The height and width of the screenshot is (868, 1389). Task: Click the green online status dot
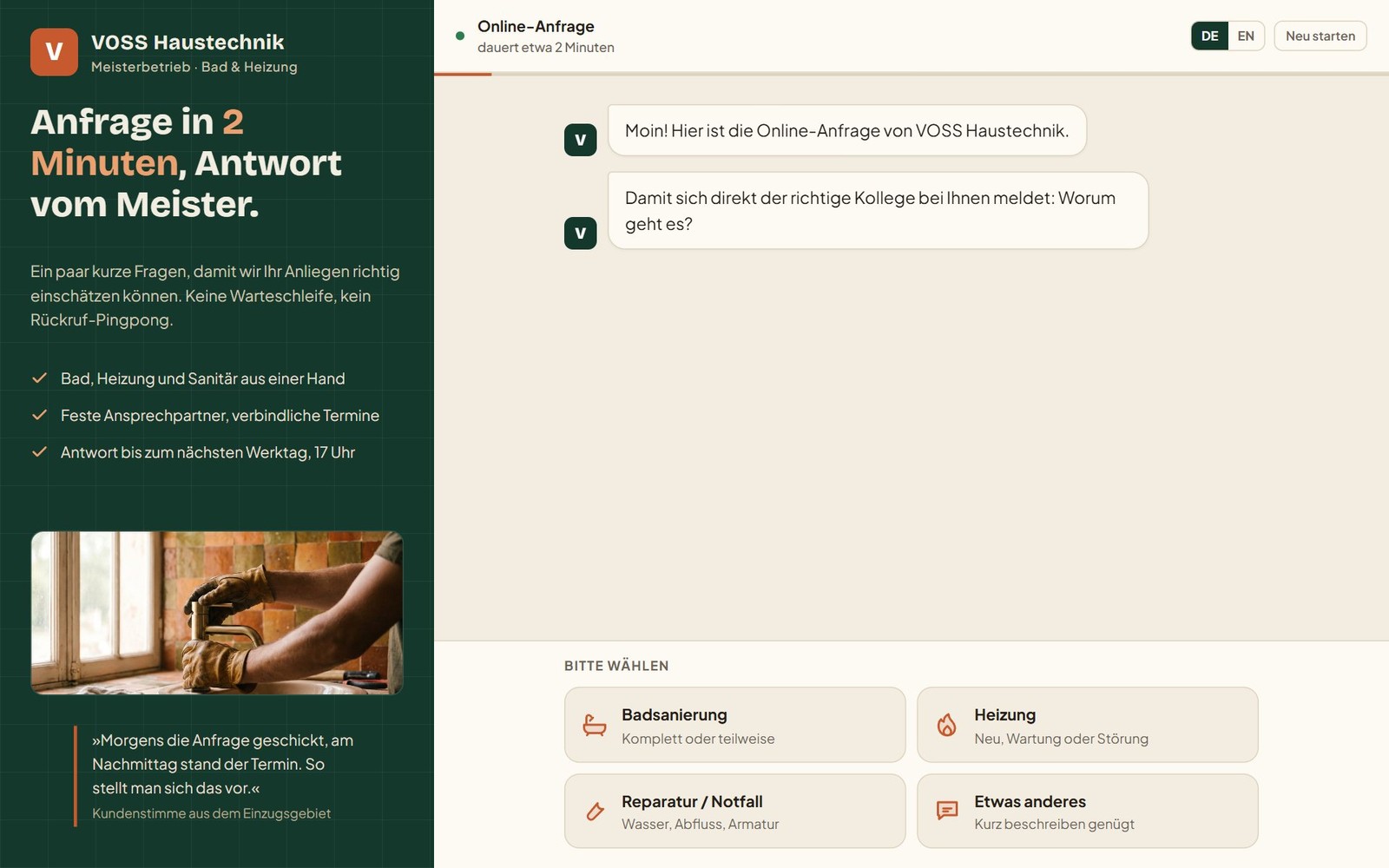point(460,36)
